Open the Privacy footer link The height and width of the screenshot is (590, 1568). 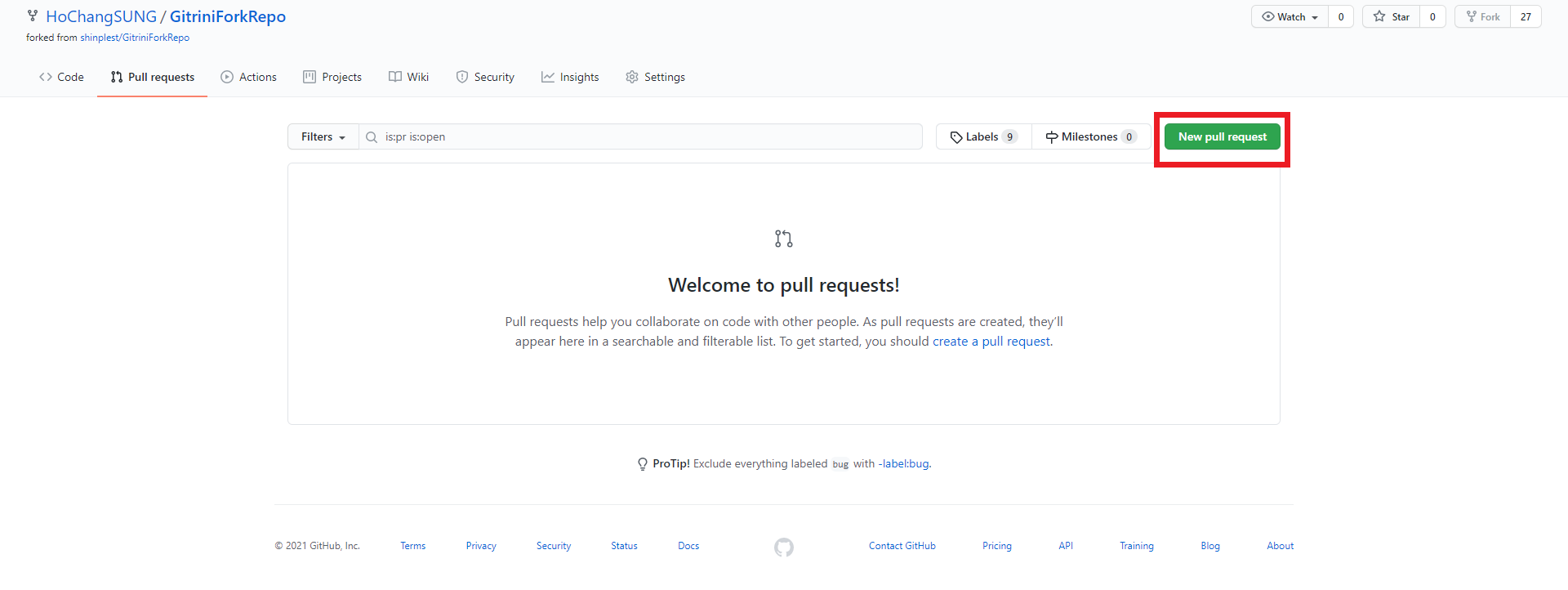coord(481,546)
